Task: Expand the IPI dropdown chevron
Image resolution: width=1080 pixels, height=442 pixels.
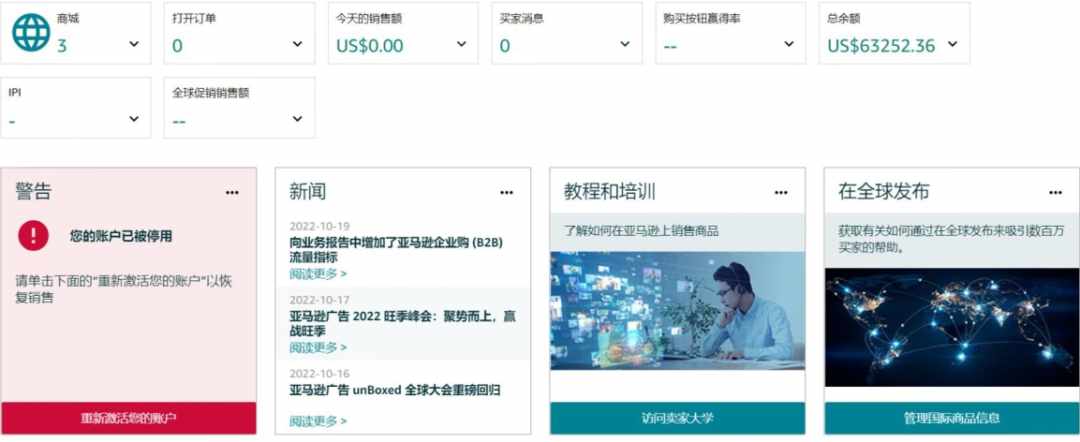Action: 134,119
